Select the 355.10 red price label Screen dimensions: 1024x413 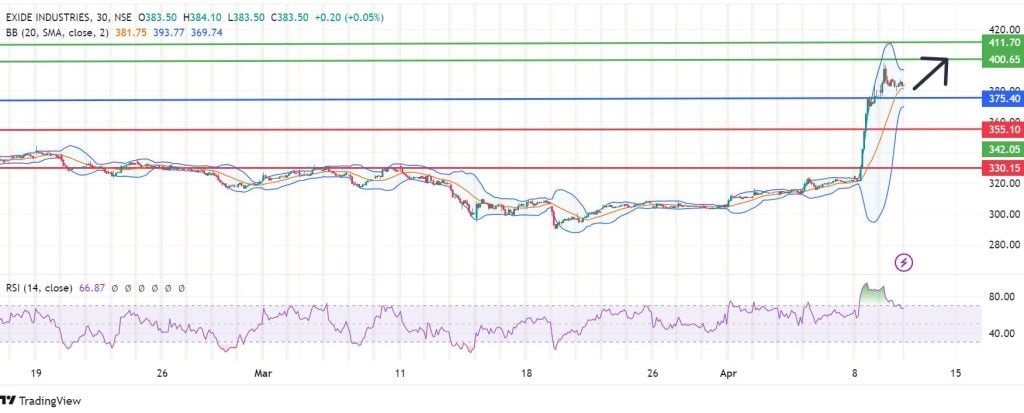coord(1002,130)
